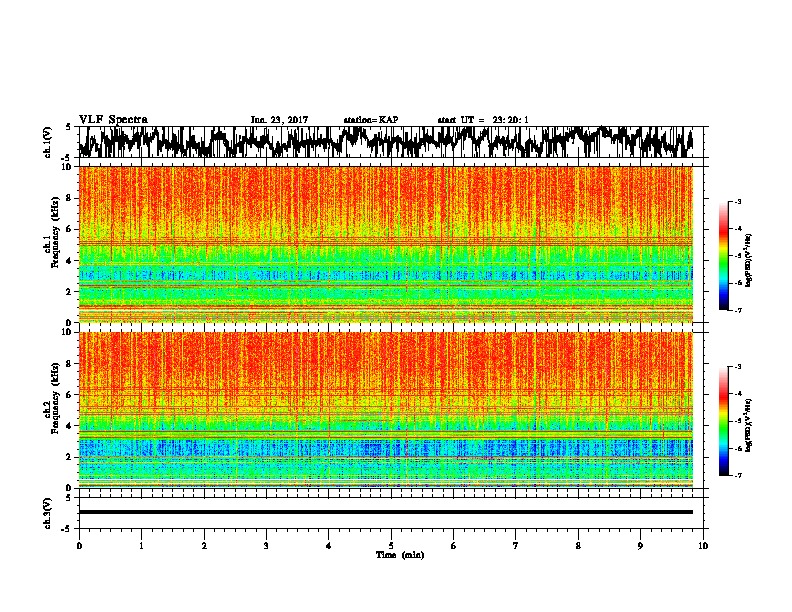
Task: Select the ch.1 voltage waveform panel
Action: click(391, 142)
